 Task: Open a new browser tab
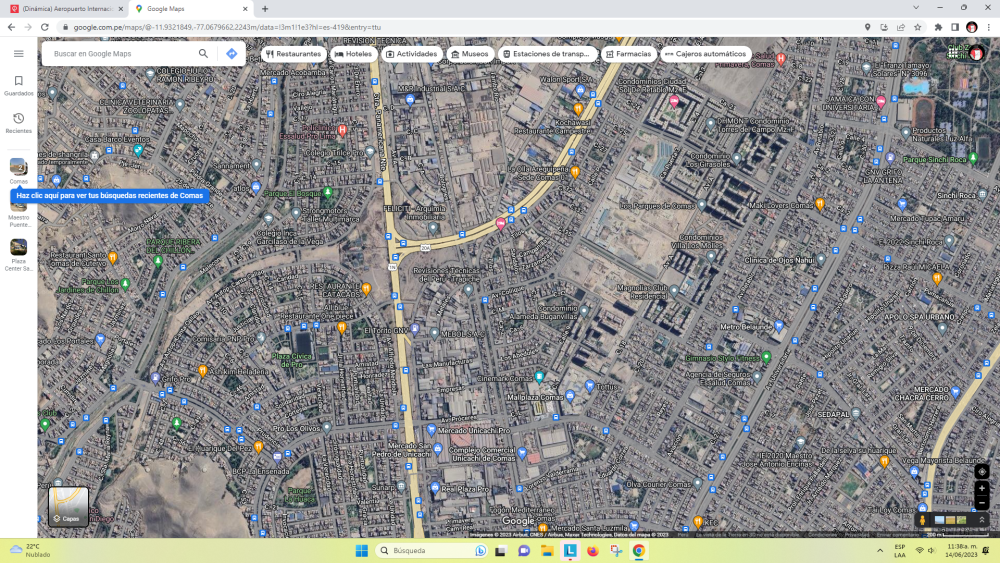265,9
